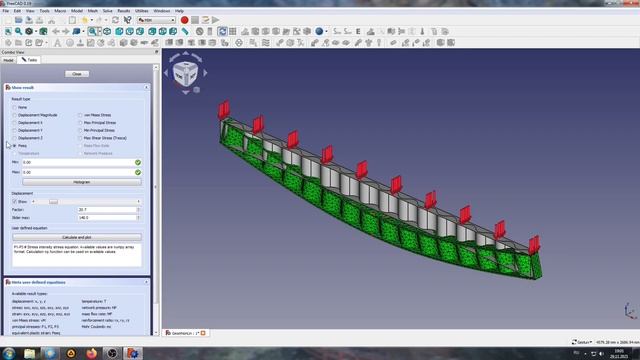Viewport: 640px width, 360px height.
Task: Select the None result type radio
Action: pos(15,107)
